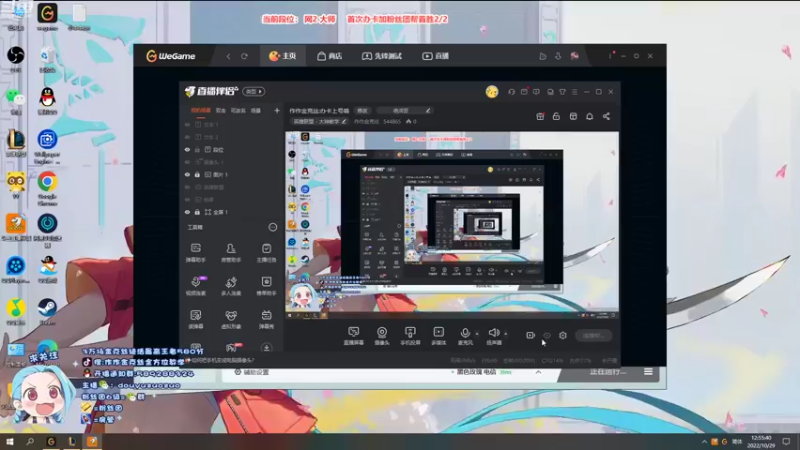800x450 pixels.
Task: Add 手机投屏 phone cast source
Action: coord(410,336)
